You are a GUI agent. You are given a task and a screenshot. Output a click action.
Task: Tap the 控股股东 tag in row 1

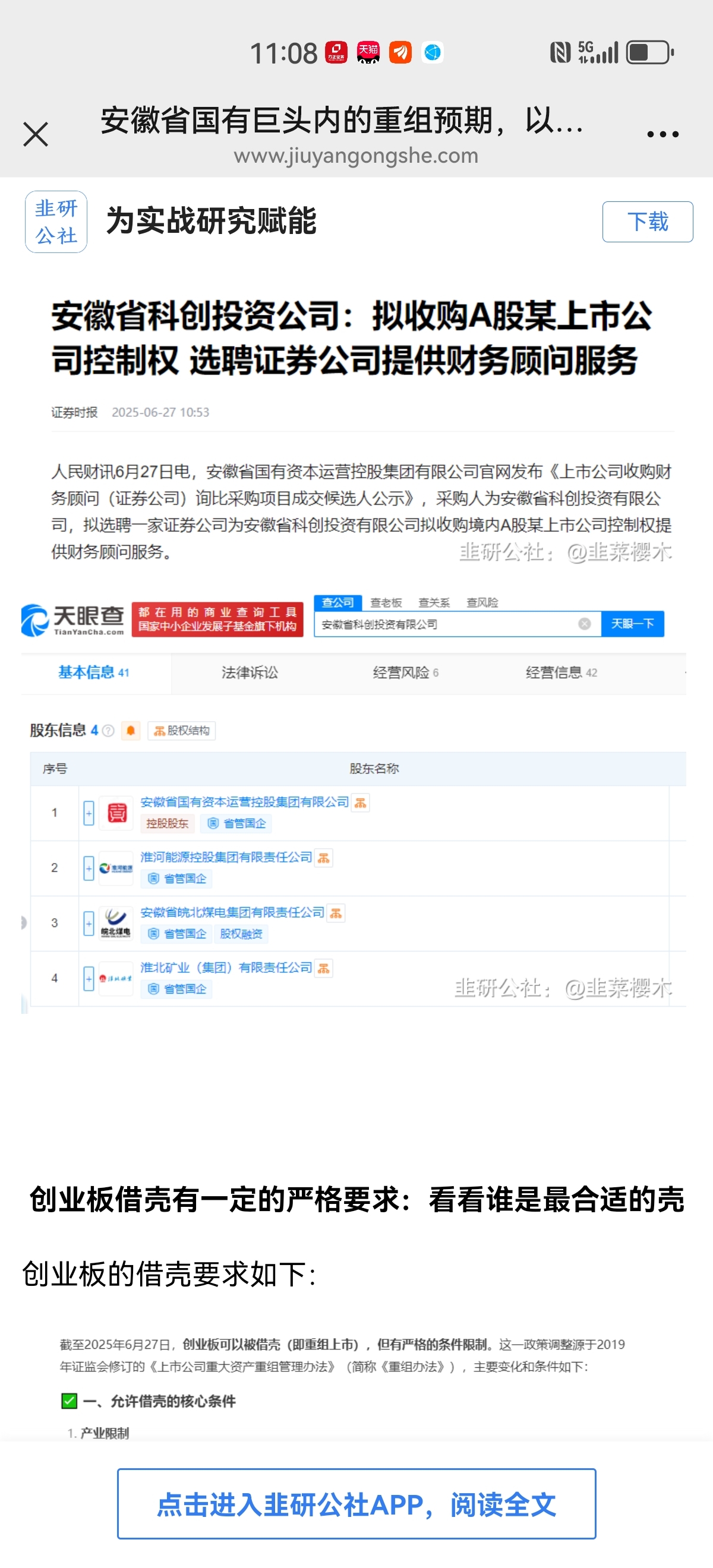point(168,824)
